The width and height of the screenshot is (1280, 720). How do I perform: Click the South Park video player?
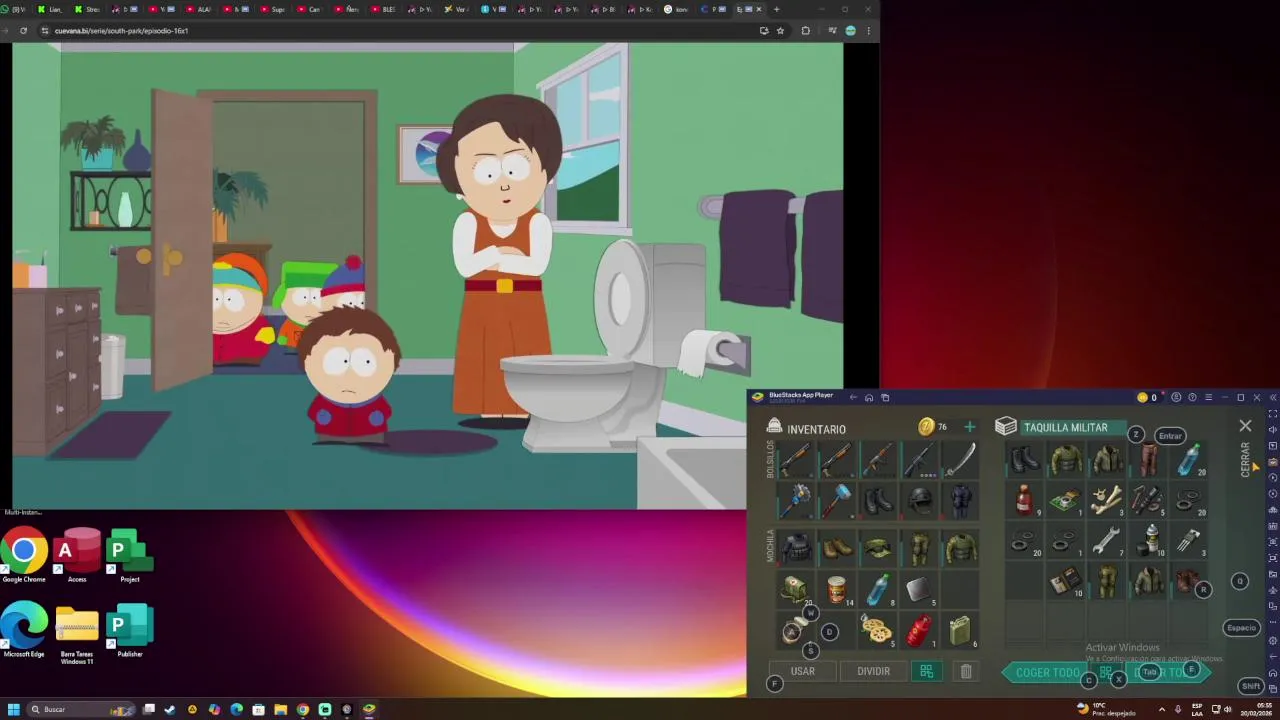click(428, 276)
